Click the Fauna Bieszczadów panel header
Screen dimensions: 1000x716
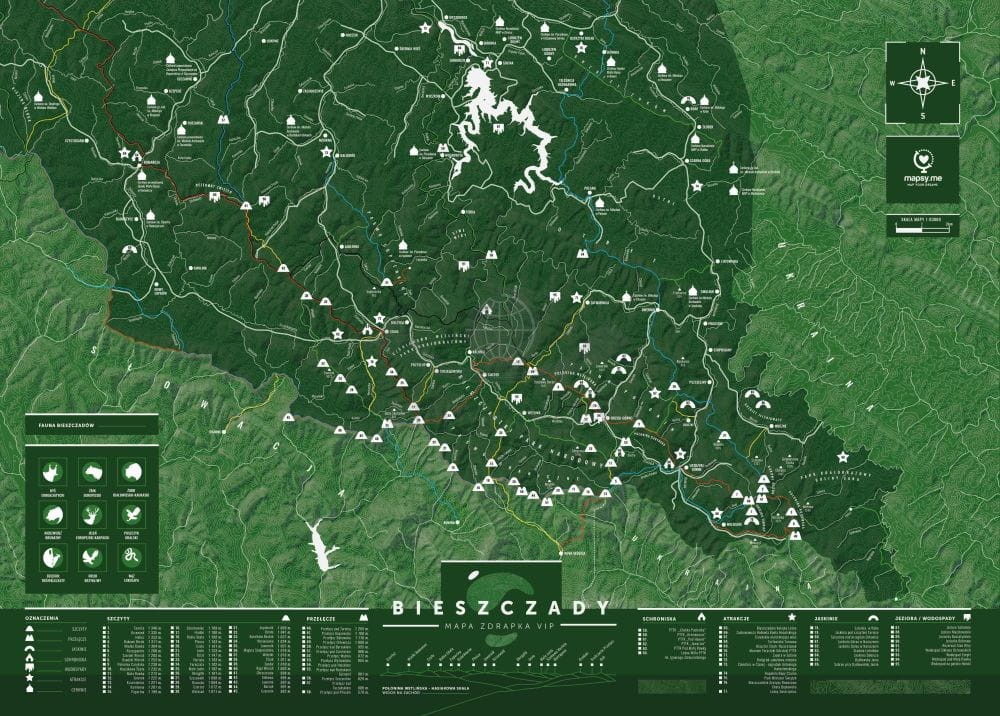tap(62, 426)
